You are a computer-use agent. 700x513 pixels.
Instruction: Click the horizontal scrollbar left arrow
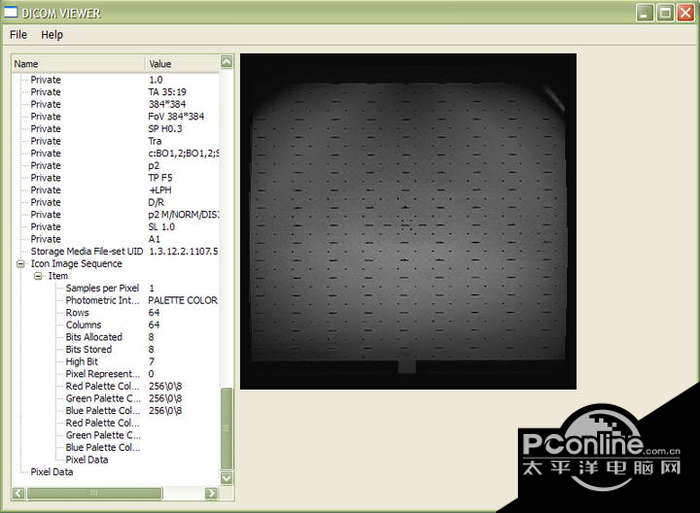[x=18, y=493]
